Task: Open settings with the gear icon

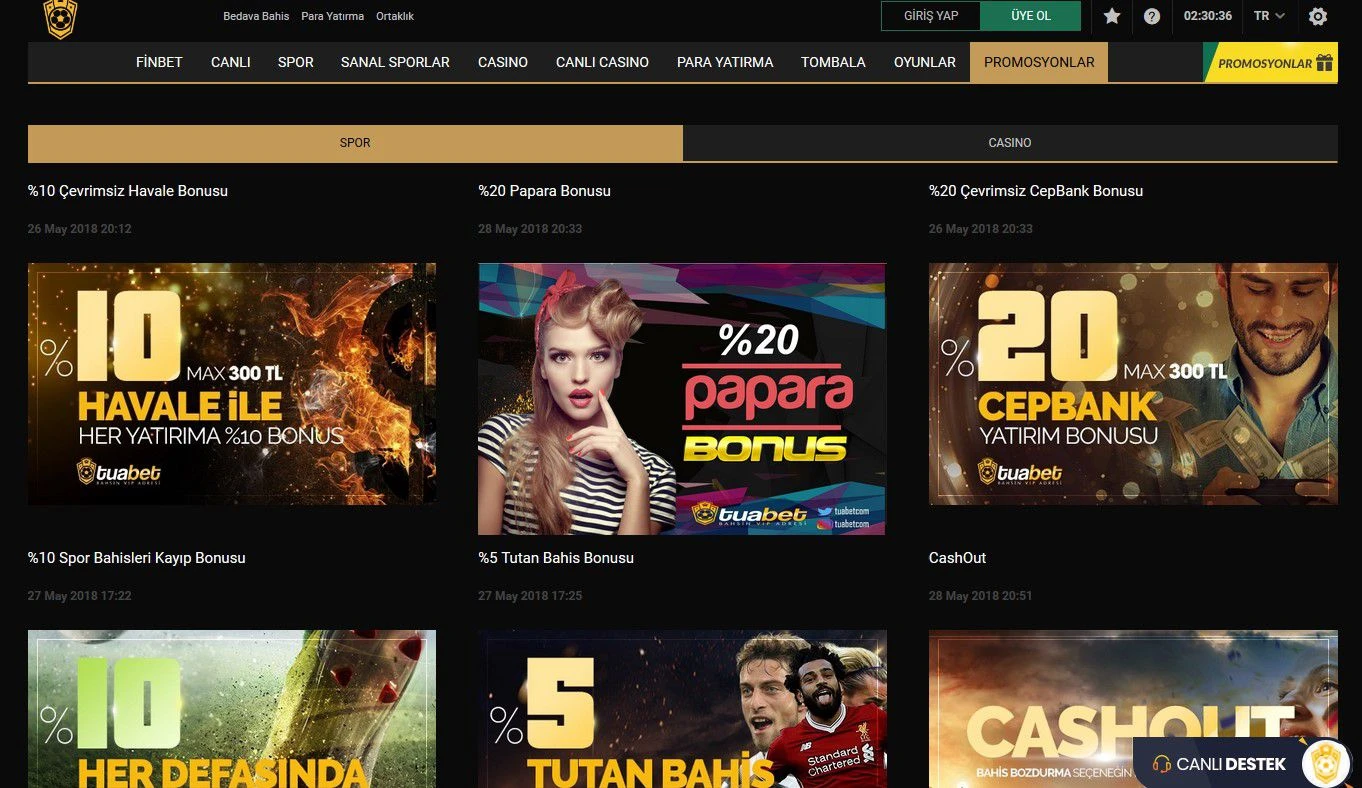Action: pyautogui.click(x=1318, y=16)
